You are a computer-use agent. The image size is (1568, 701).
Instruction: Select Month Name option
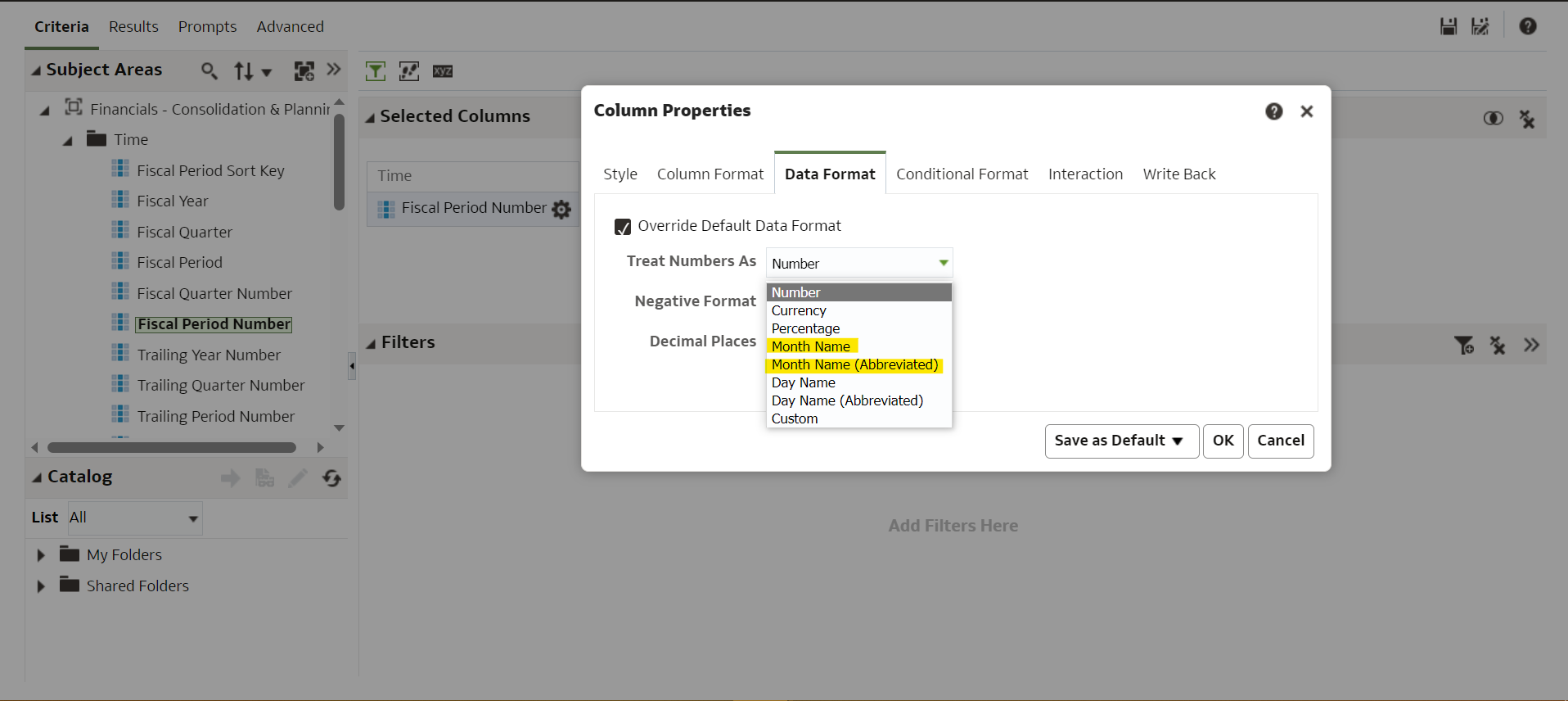[x=859, y=346]
